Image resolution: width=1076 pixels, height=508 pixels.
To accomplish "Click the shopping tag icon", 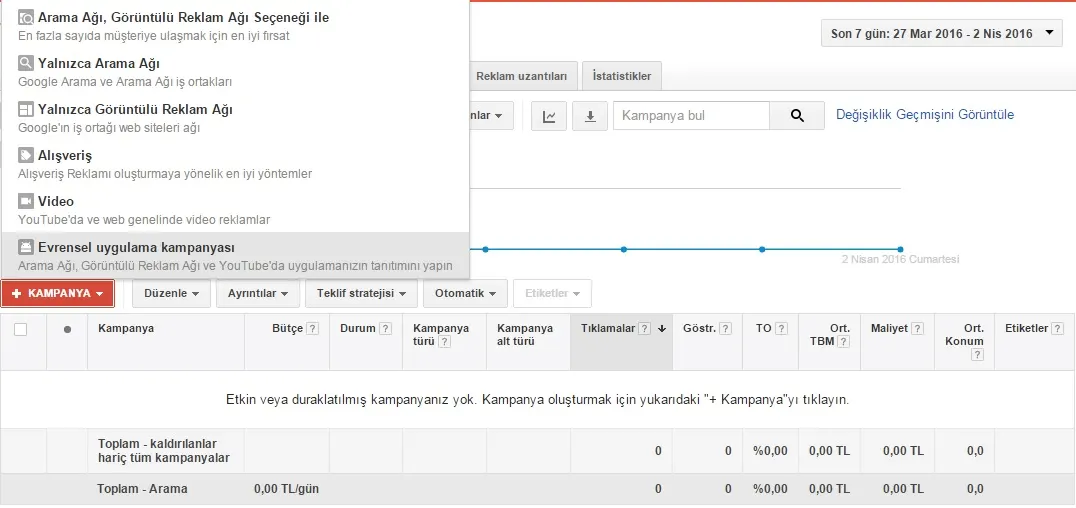I will tap(26, 155).
